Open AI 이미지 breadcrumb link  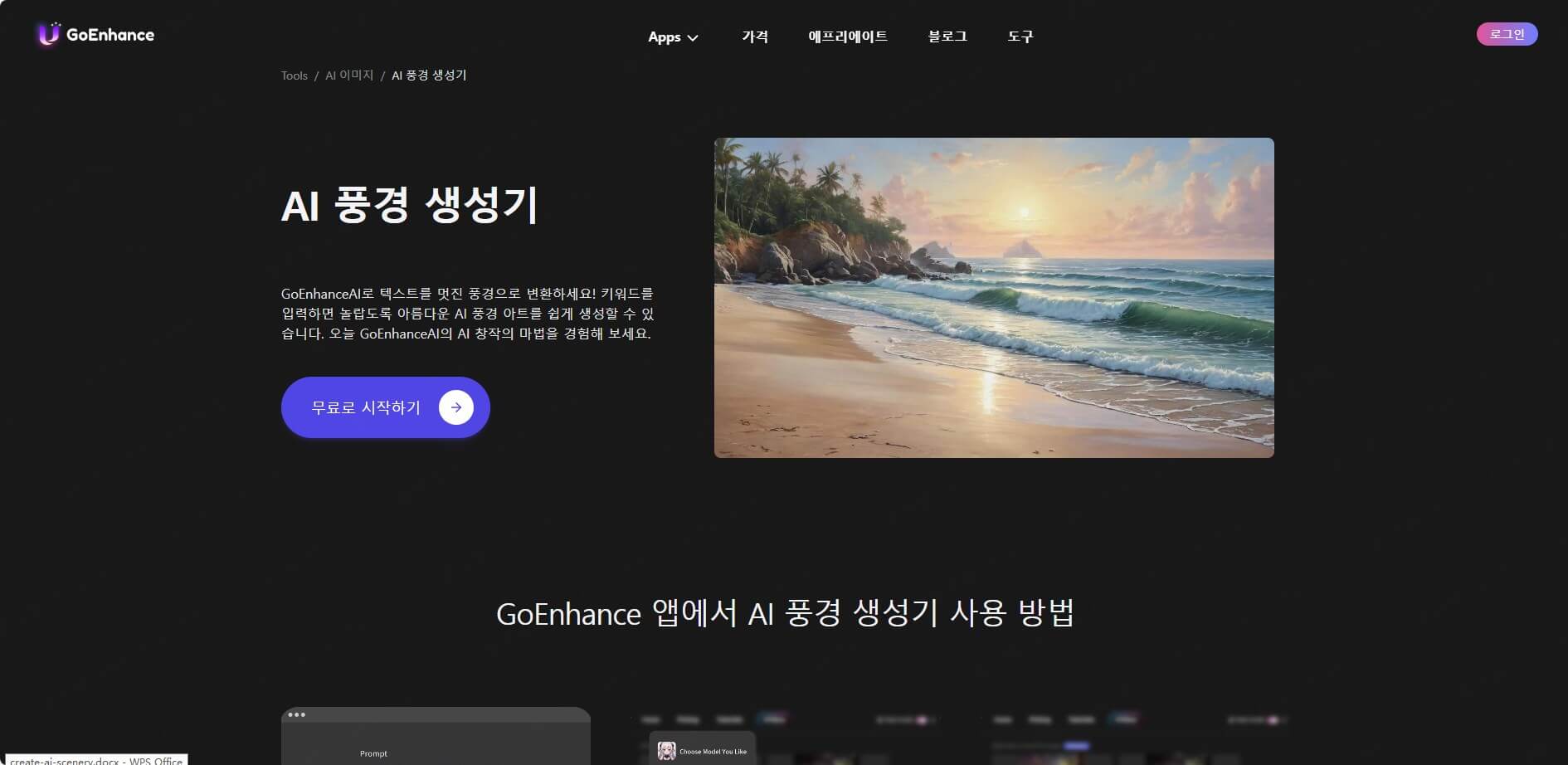coord(349,76)
